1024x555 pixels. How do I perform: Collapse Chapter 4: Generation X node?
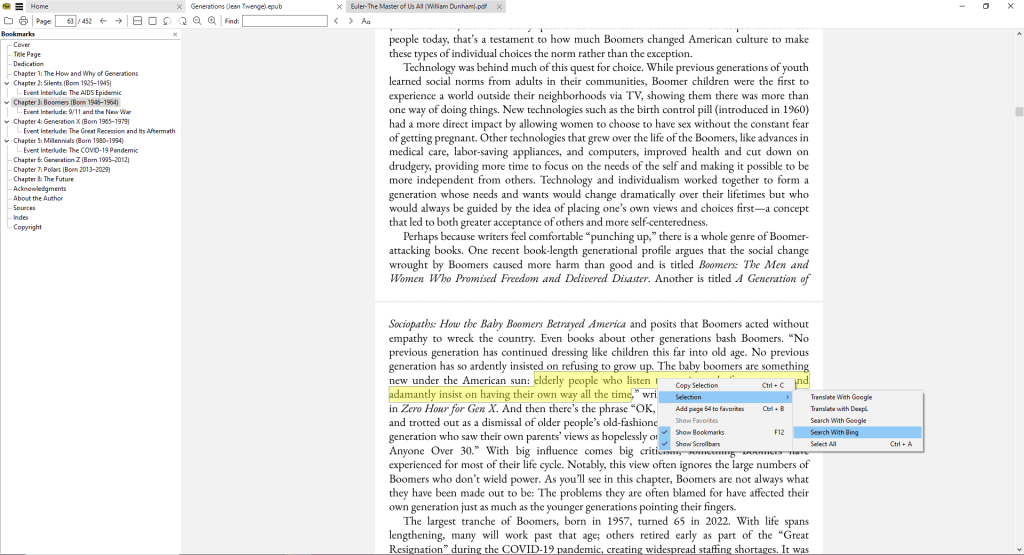7,122
